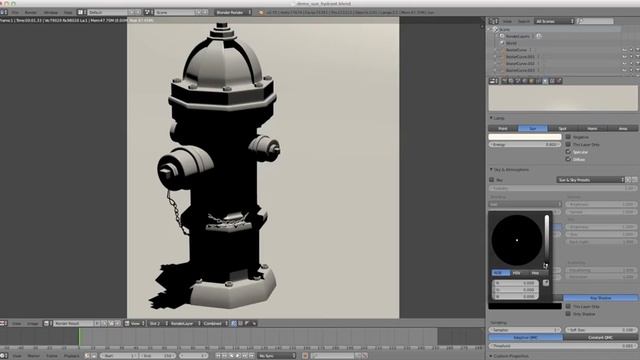
Task: Click the R value field in color picker
Action: coord(515,283)
